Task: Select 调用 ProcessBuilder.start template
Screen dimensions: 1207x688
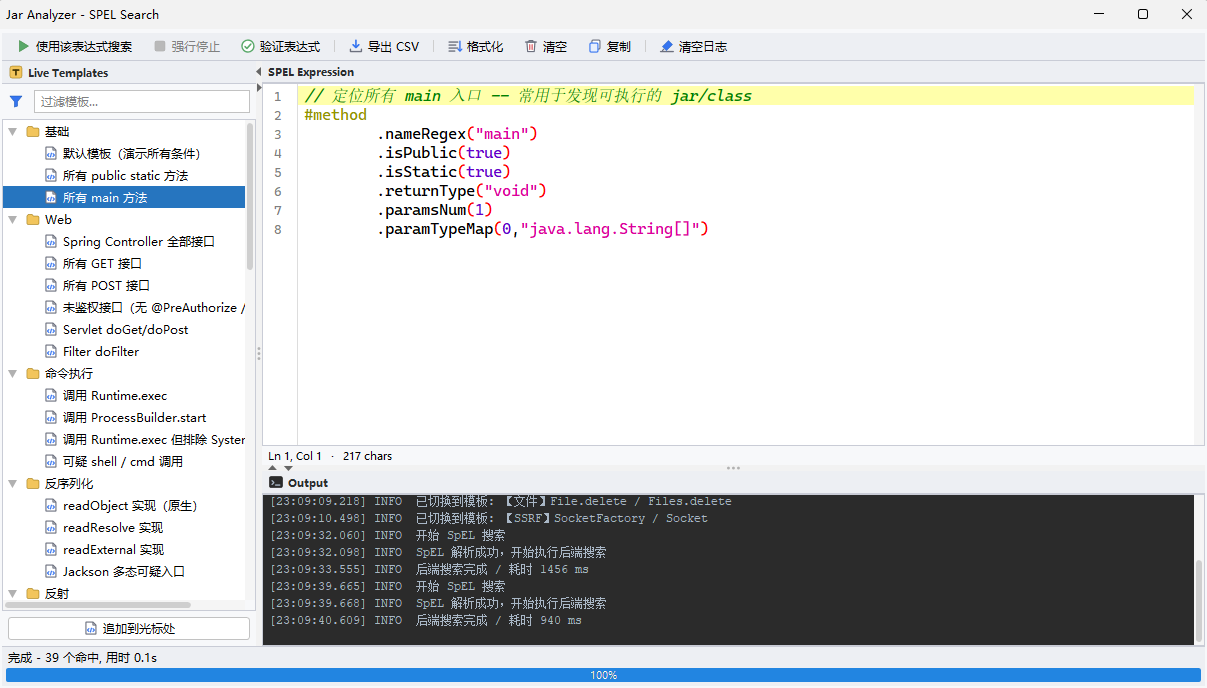Action: point(134,417)
